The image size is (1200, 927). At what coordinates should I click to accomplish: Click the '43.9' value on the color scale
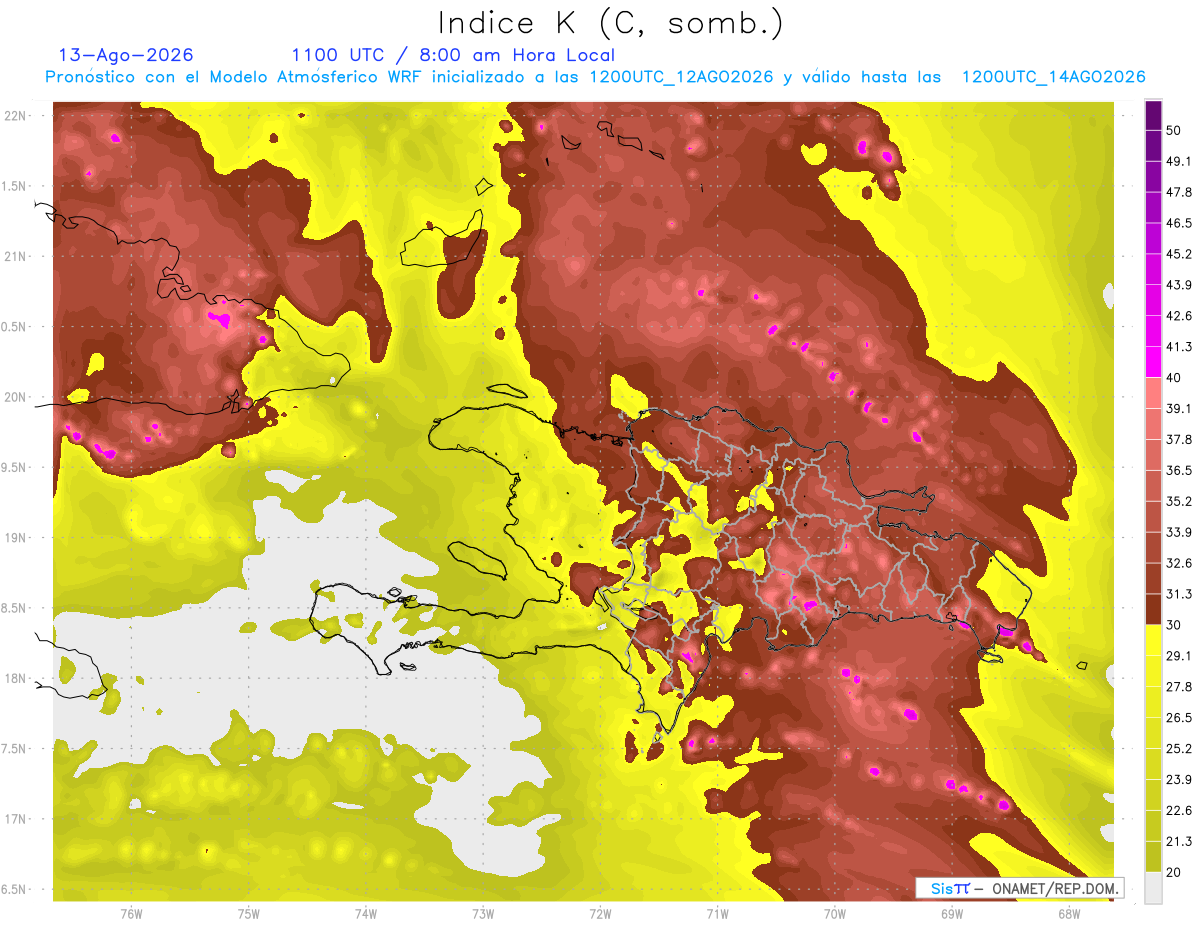tap(1178, 285)
